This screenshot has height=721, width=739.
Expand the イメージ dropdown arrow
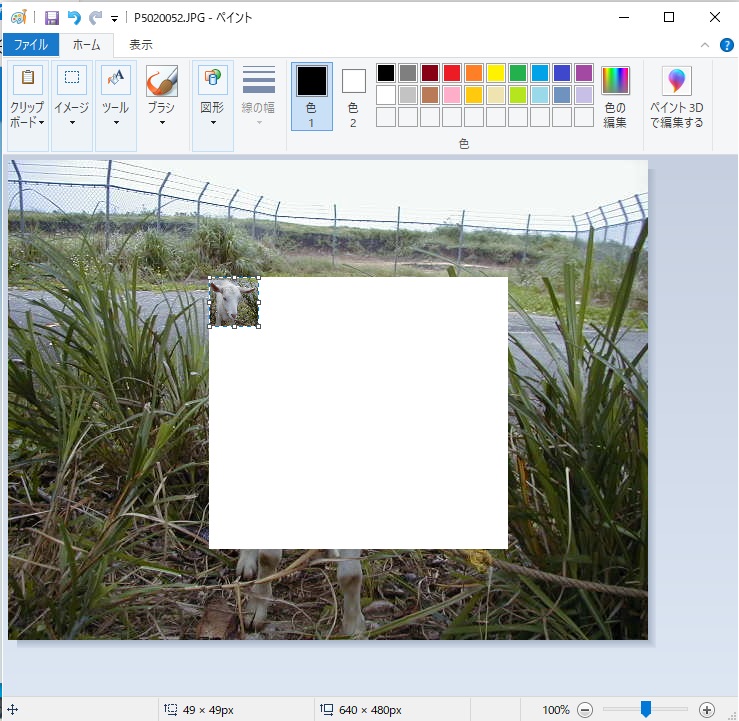[x=72, y=123]
